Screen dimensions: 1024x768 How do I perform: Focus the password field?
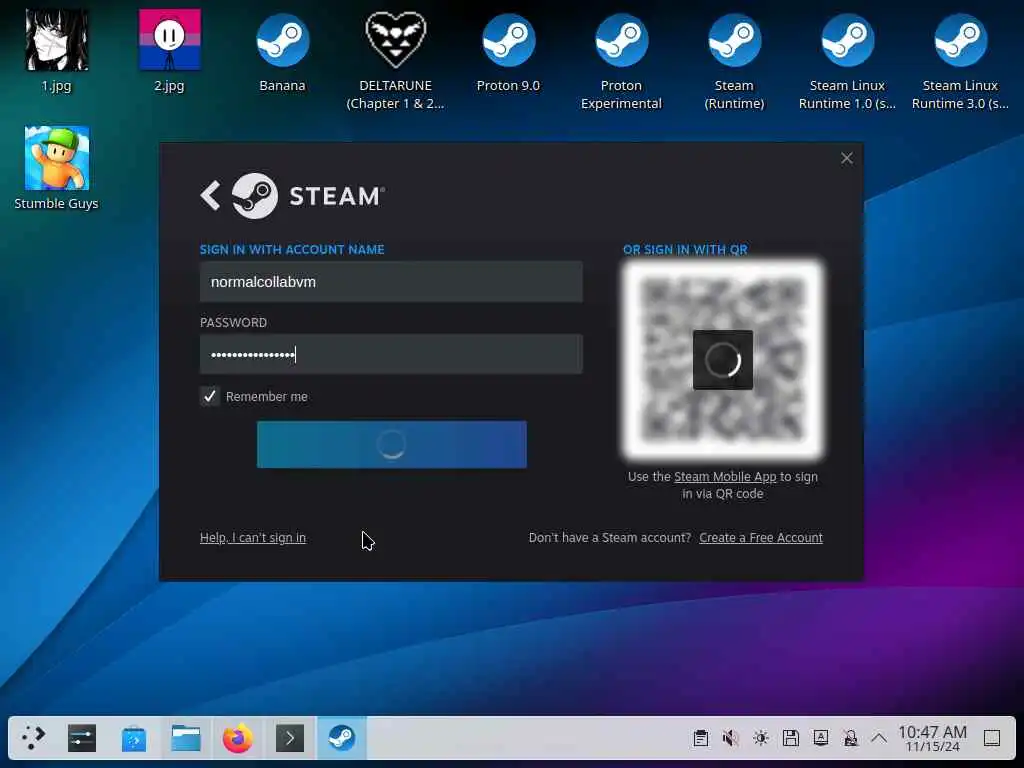[x=391, y=354]
